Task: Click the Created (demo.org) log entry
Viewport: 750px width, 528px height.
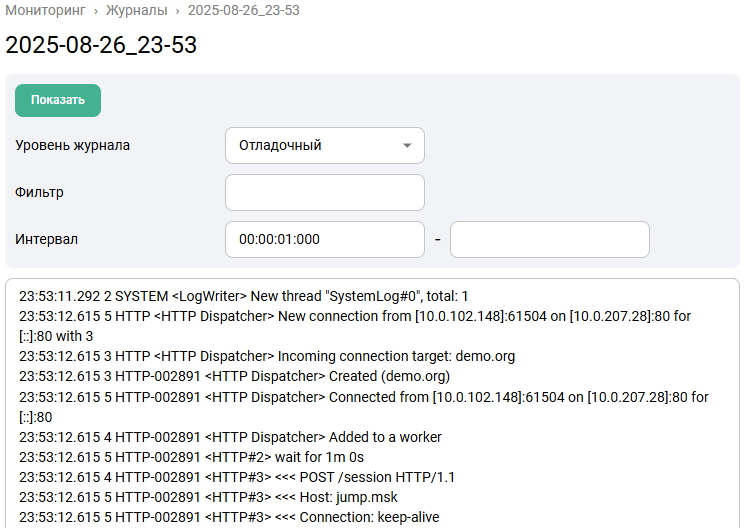Action: pos(235,376)
